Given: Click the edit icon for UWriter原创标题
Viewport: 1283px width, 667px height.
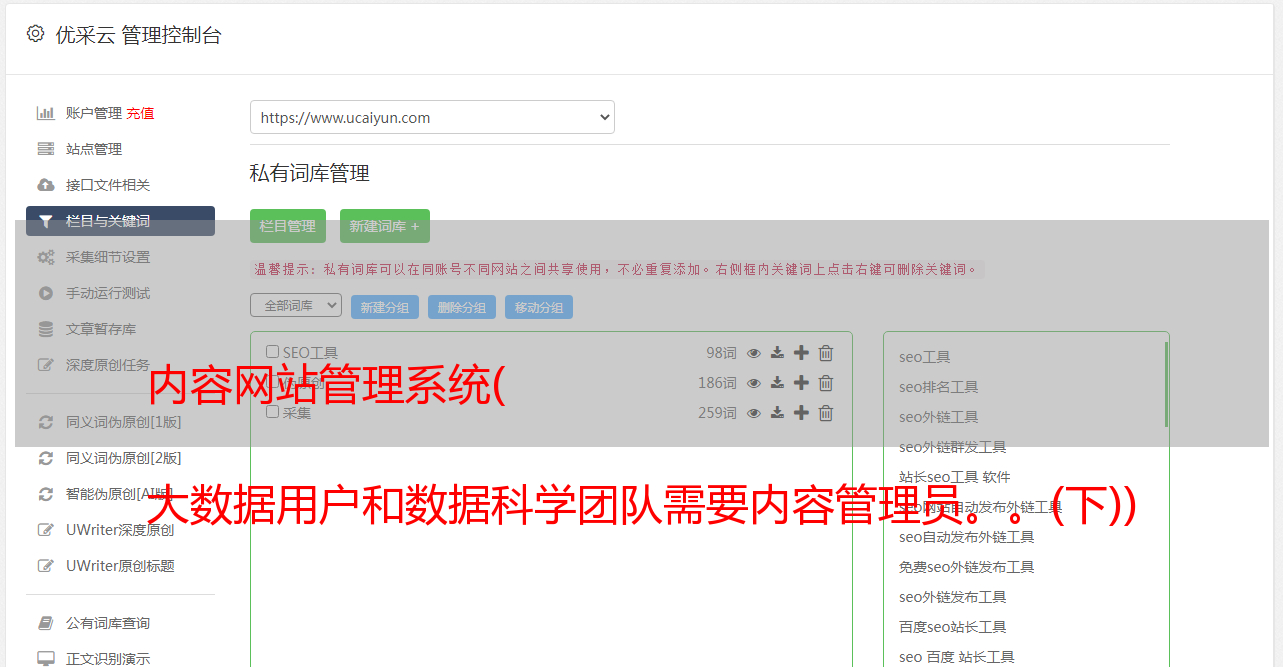Looking at the screenshot, I should pyautogui.click(x=45, y=566).
